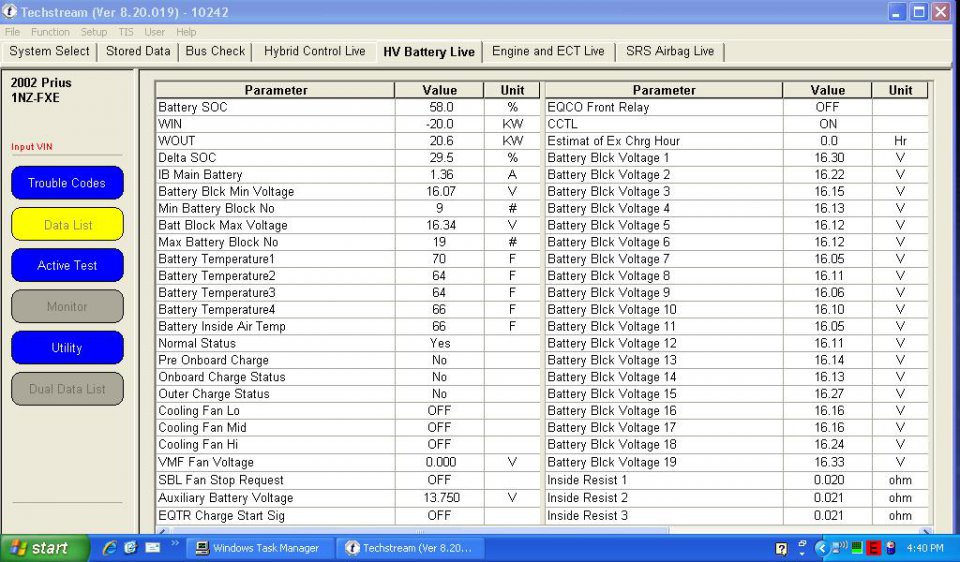This screenshot has width=960, height=562.
Task: Select the EQCO Front Relay row
Action: (x=737, y=107)
